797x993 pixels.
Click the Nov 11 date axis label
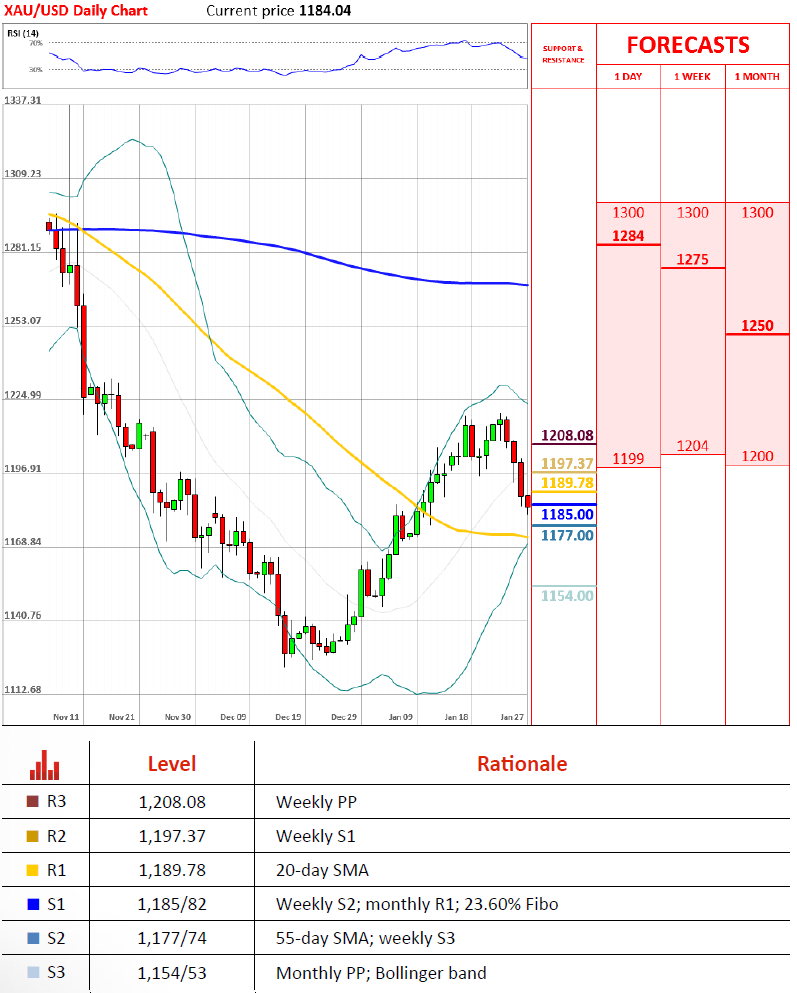(66, 717)
